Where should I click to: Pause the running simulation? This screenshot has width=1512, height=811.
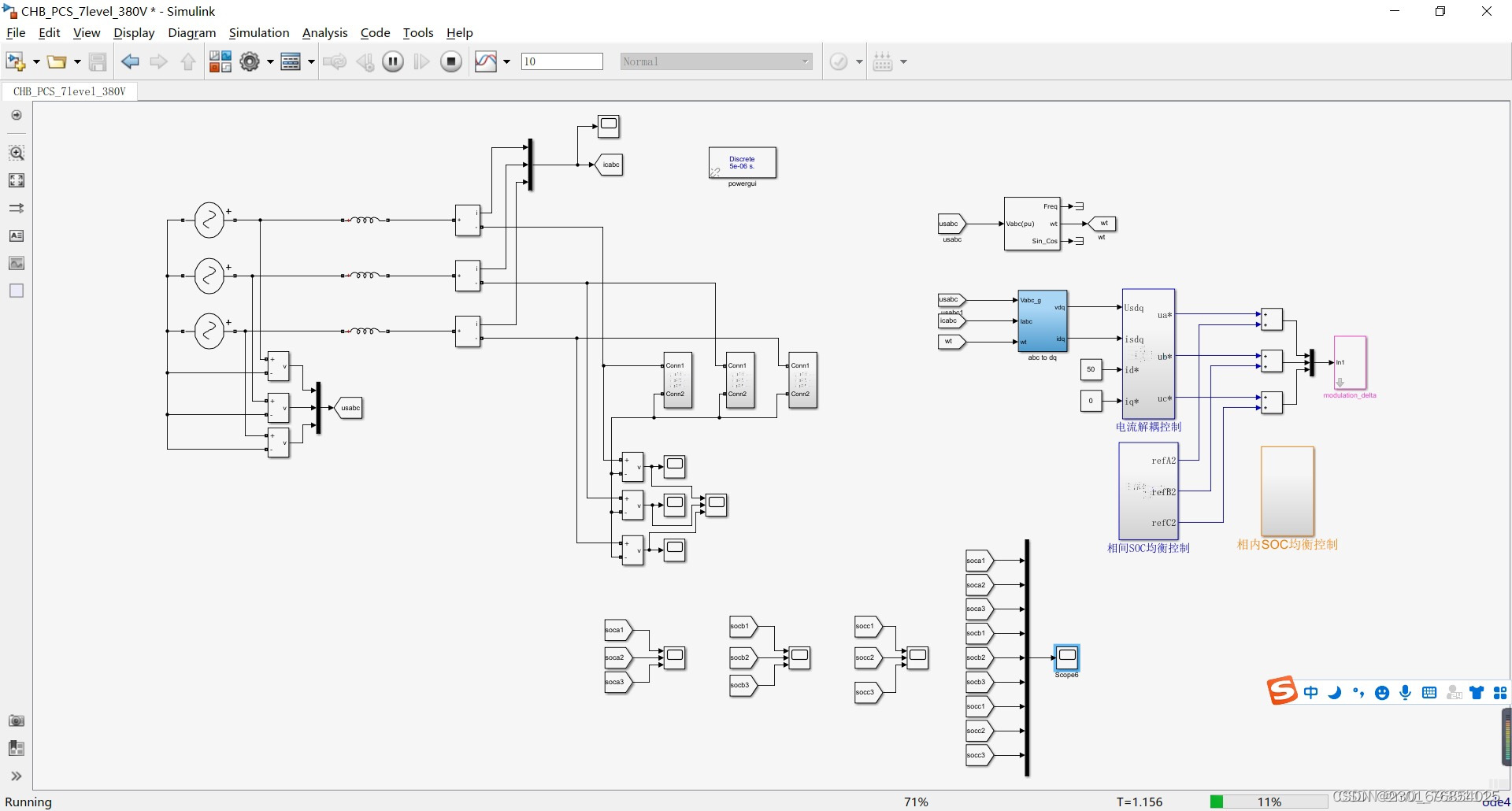(x=393, y=61)
